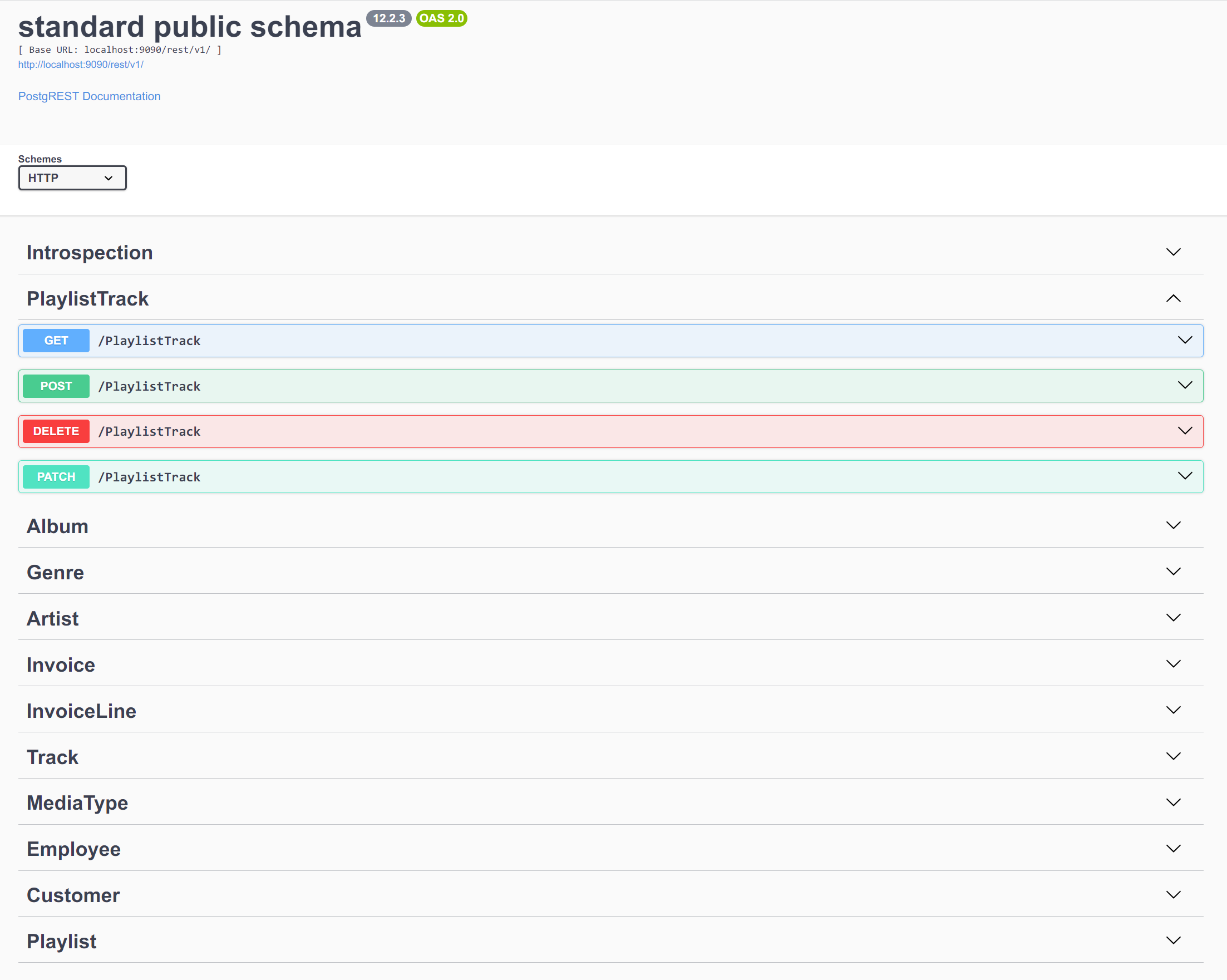Expand the Playlist section chevron
The height and width of the screenshot is (980, 1227).
pos(1173,940)
